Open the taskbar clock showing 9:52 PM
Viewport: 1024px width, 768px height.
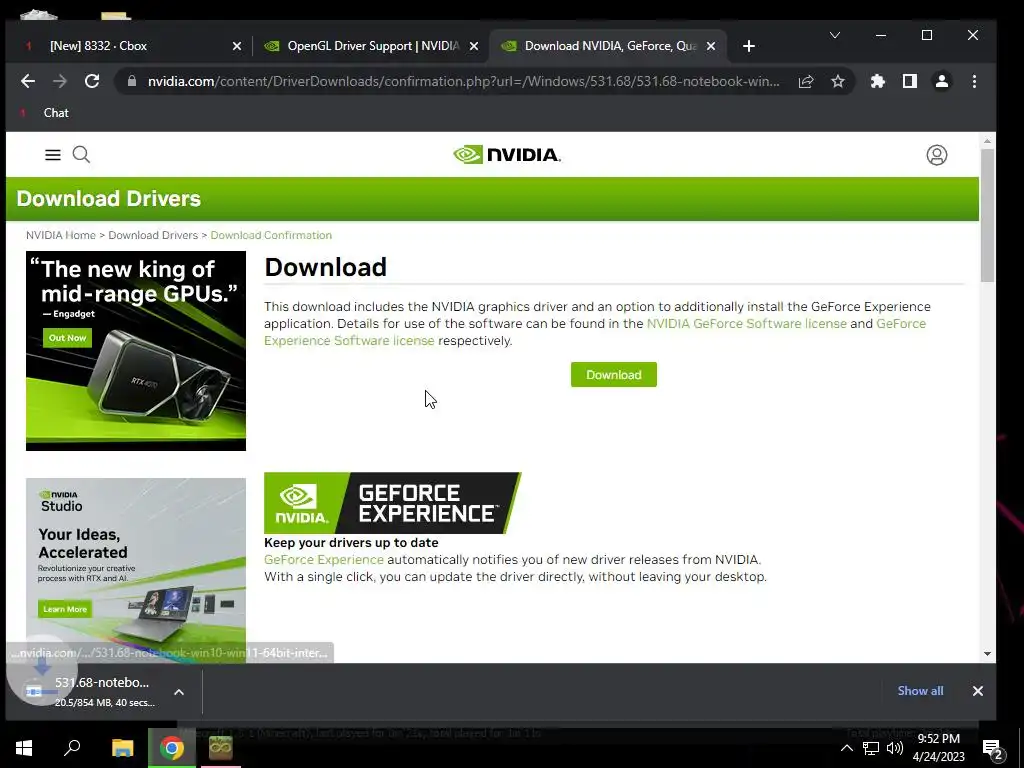click(x=938, y=748)
